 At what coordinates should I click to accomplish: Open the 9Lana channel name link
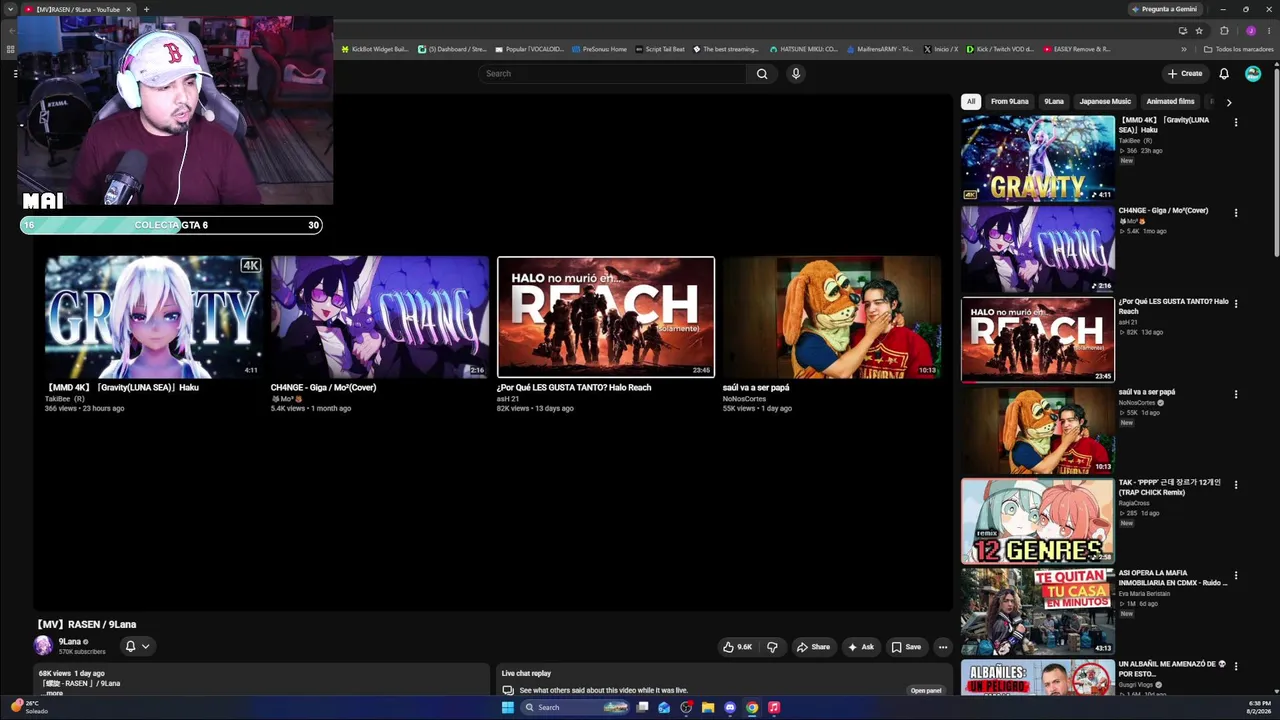pos(69,642)
